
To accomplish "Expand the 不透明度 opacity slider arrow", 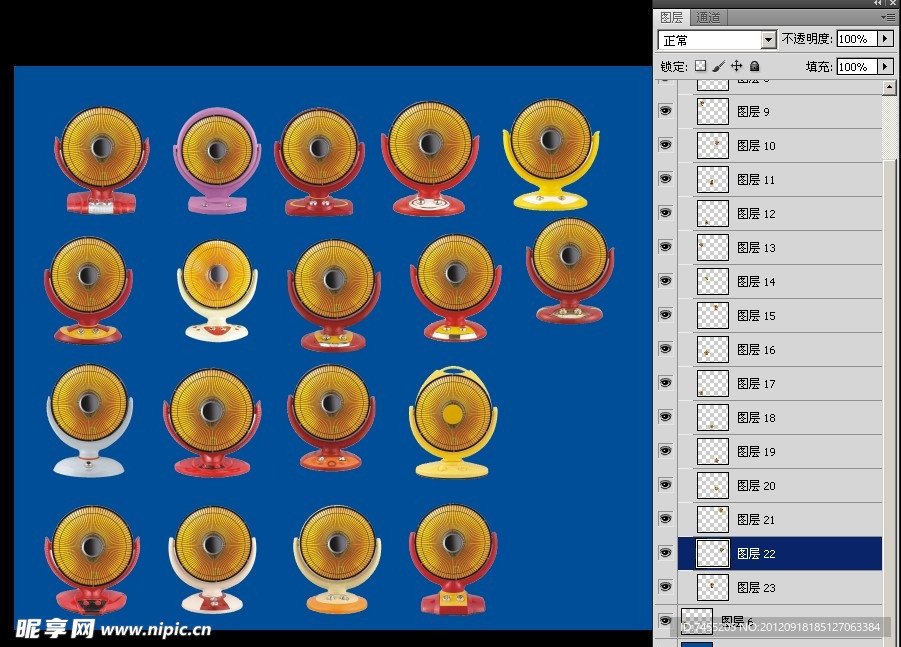I will (884, 39).
